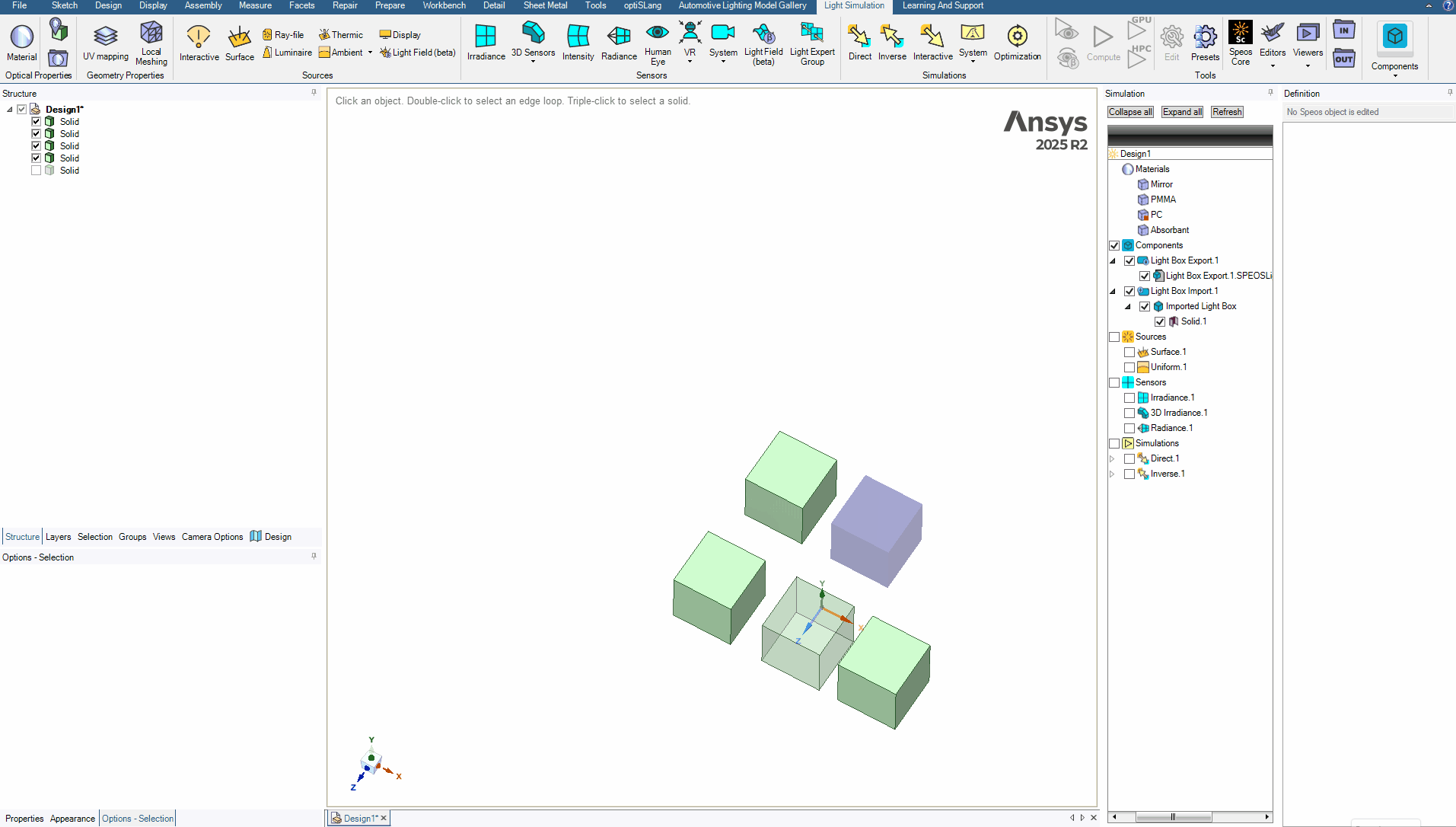1456x827 pixels.
Task: Open the Material optical properties tool
Action: tap(21, 43)
